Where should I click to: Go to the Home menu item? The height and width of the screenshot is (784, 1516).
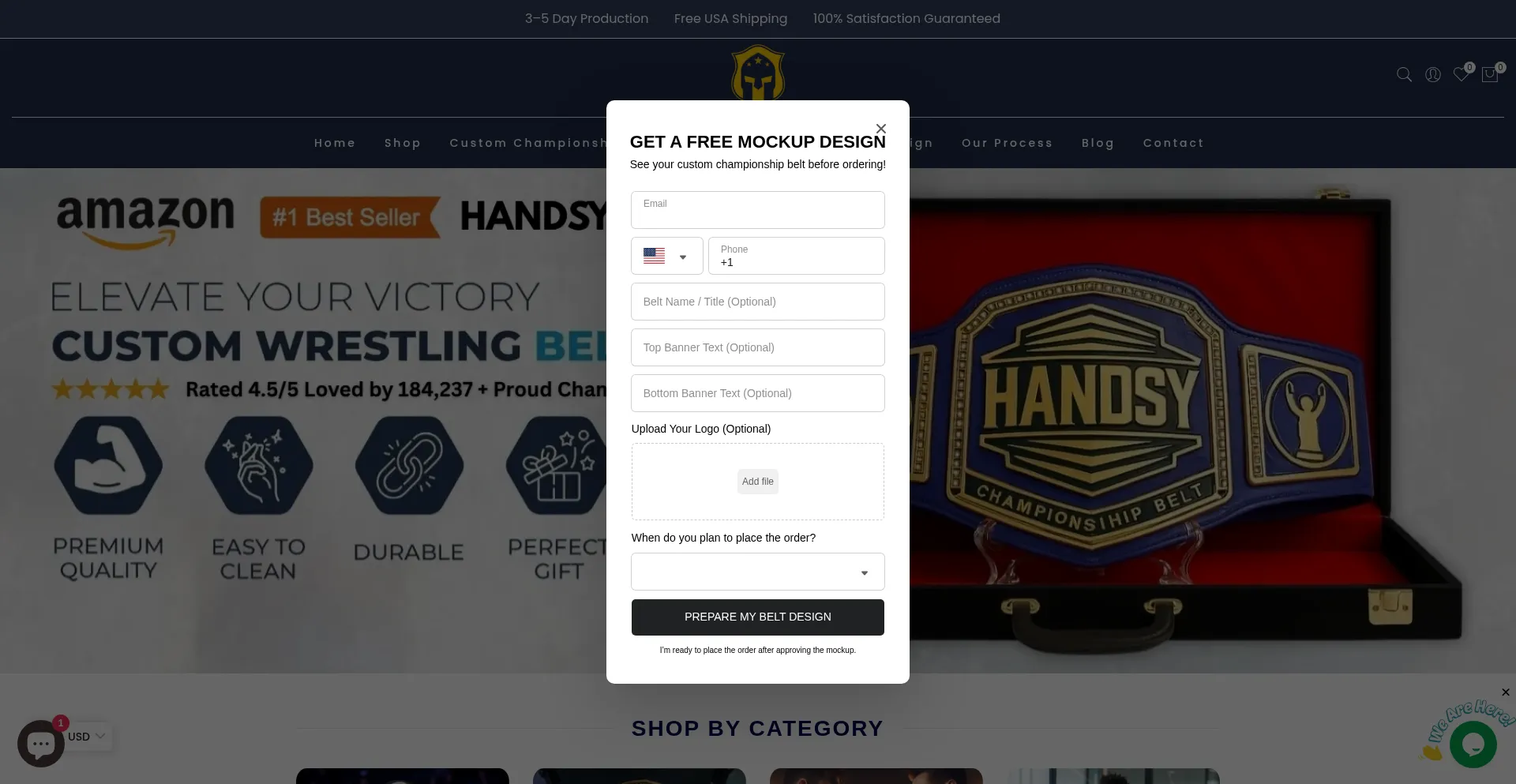335,143
